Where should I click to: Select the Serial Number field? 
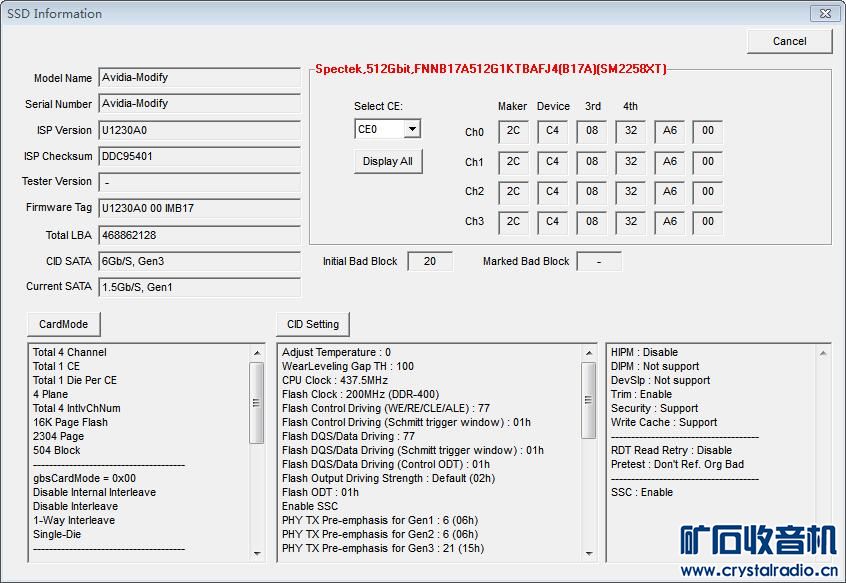pyautogui.click(x=199, y=104)
